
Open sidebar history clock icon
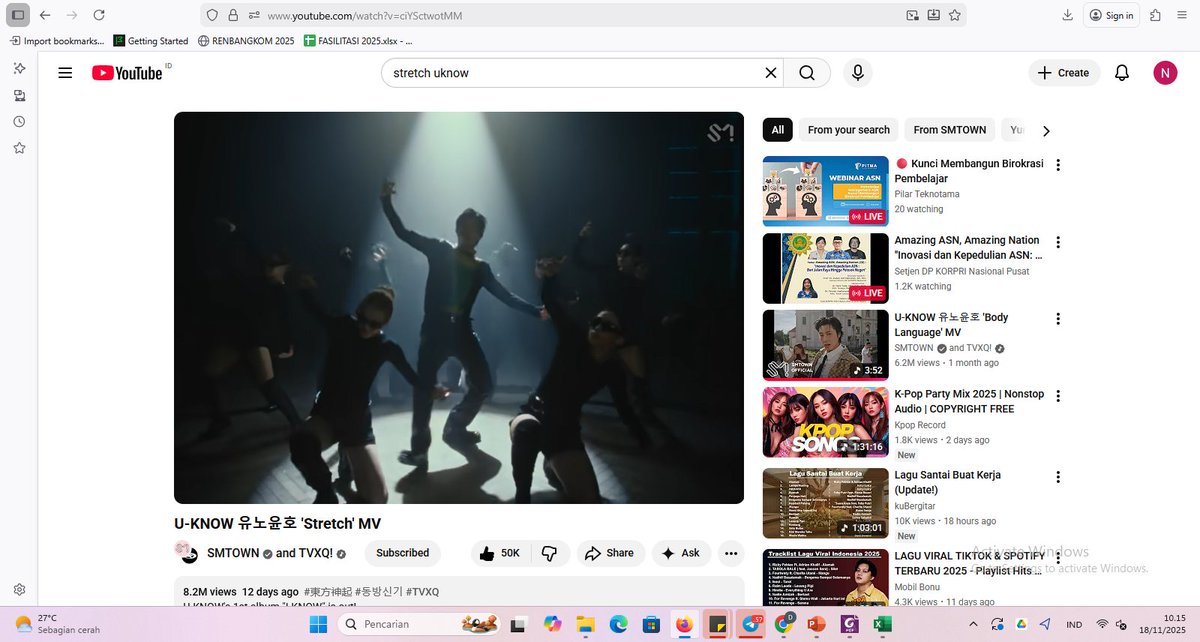point(19,121)
